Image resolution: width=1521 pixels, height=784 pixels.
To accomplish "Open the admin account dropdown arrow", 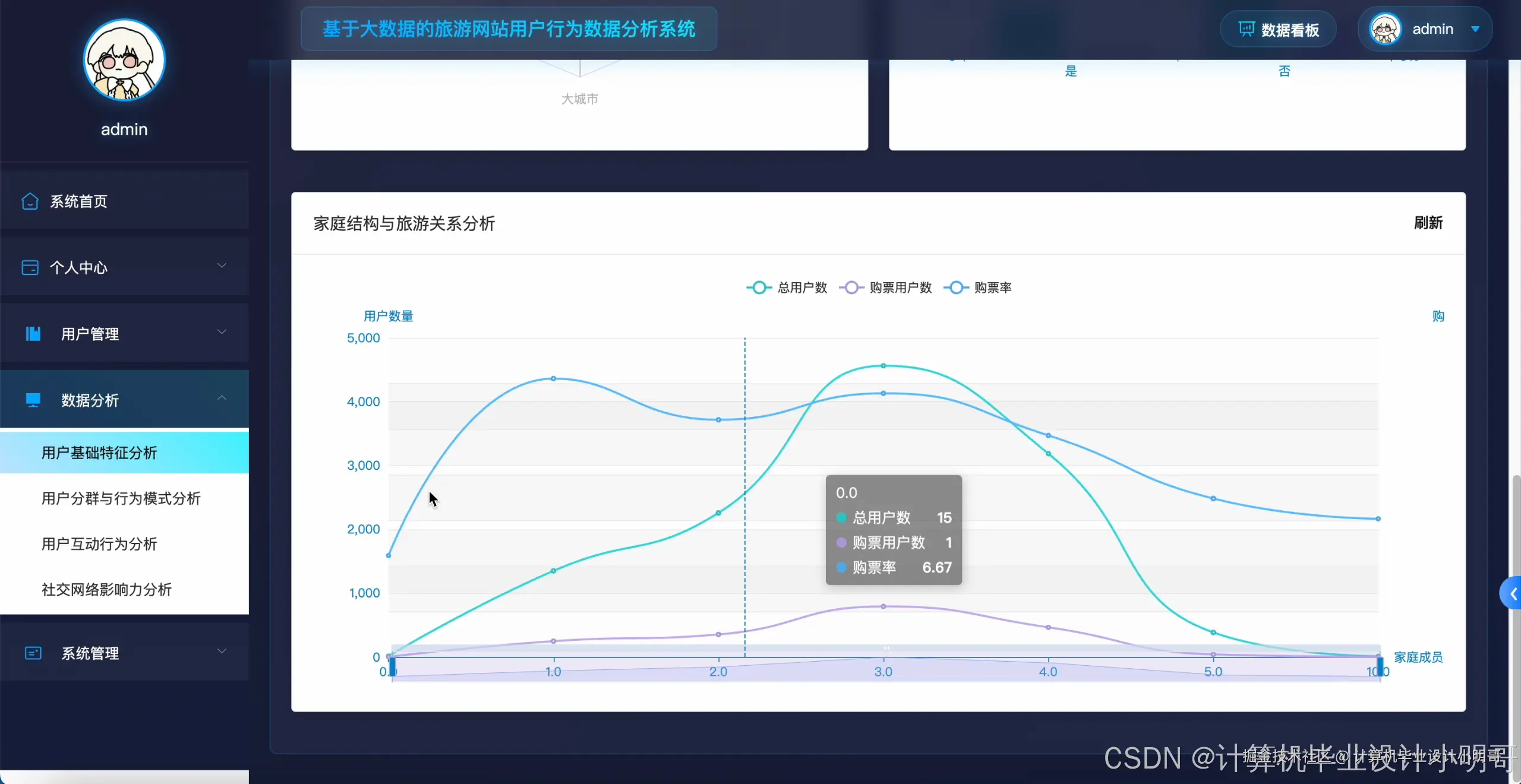I will click(x=1475, y=29).
